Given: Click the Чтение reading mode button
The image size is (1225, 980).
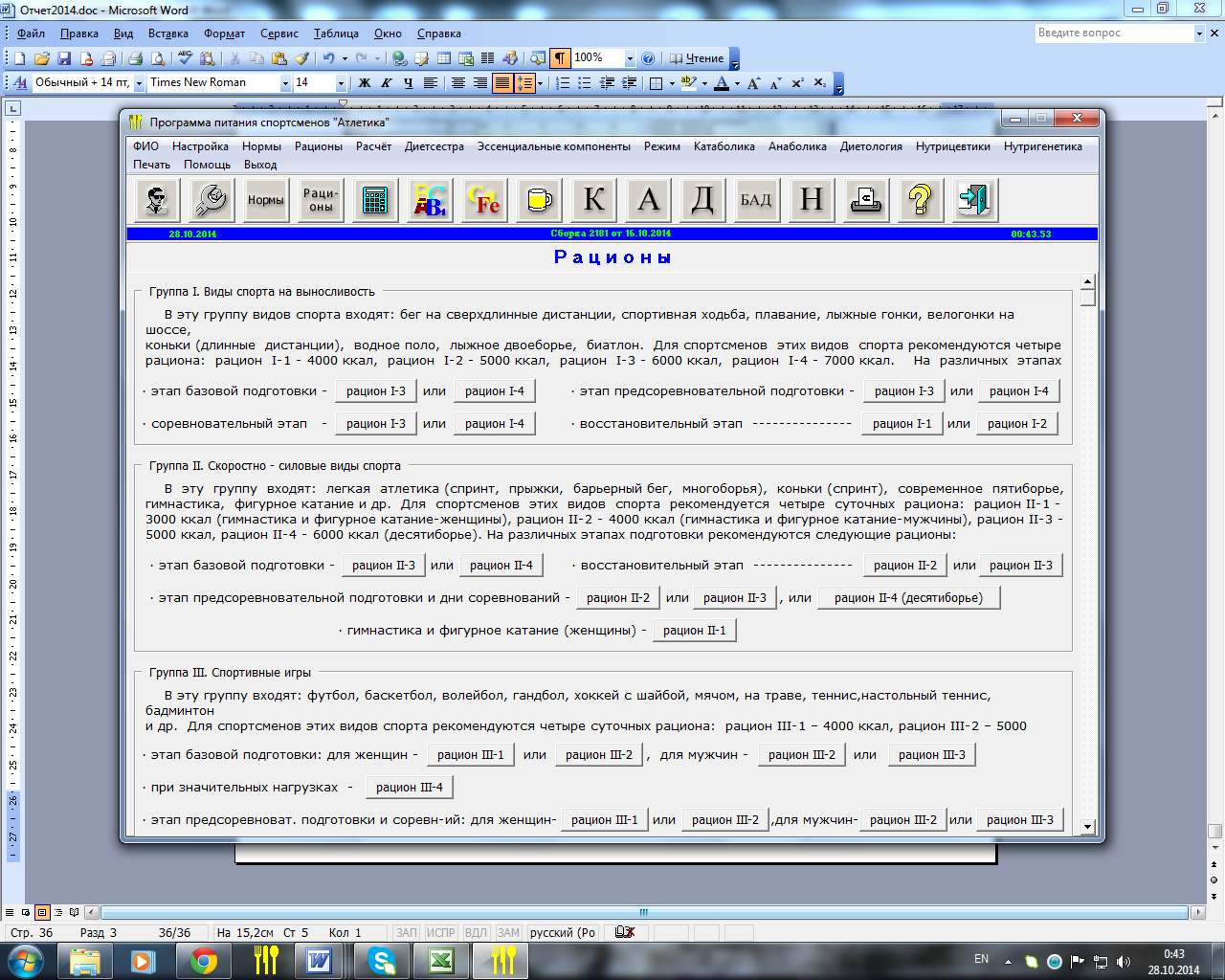Looking at the screenshot, I should click(x=697, y=58).
